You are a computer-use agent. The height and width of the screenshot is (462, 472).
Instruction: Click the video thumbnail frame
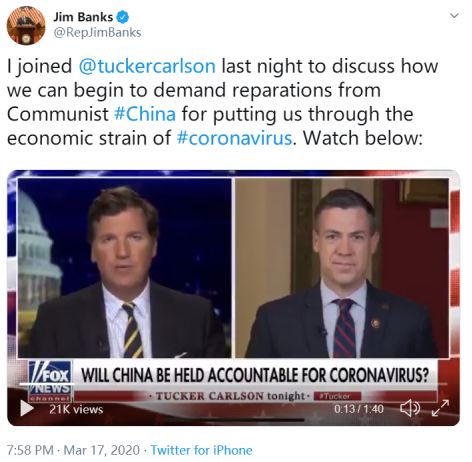point(233,267)
